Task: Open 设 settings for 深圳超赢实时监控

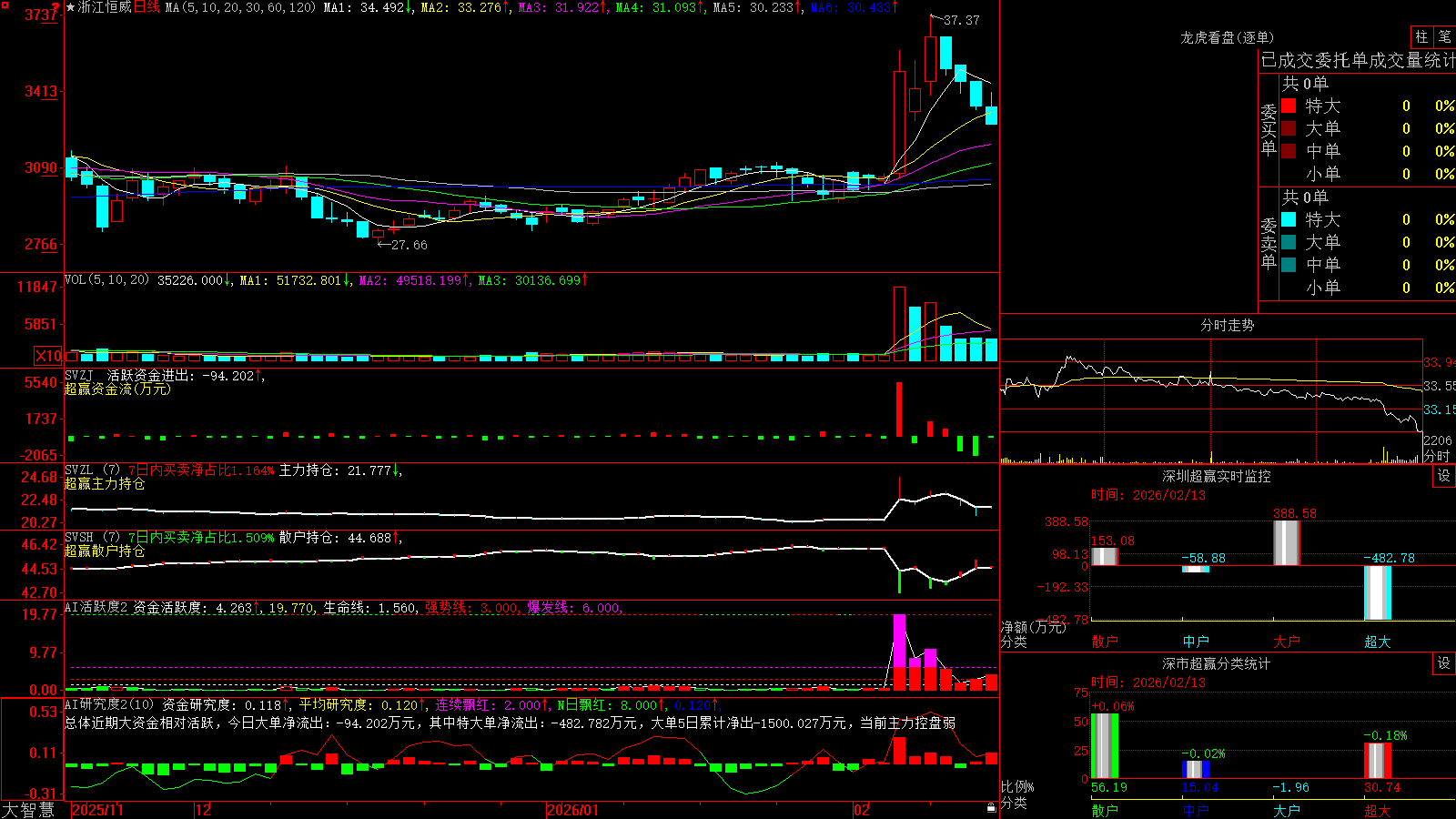Action: (1443, 476)
